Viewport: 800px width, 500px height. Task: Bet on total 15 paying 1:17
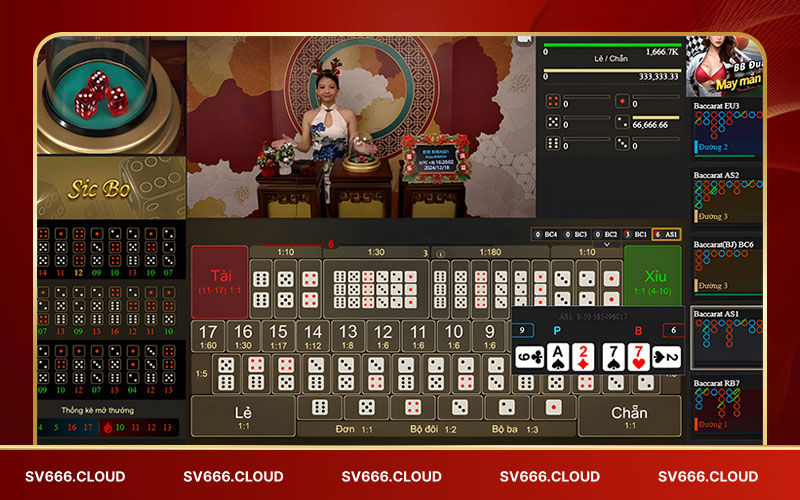278,336
